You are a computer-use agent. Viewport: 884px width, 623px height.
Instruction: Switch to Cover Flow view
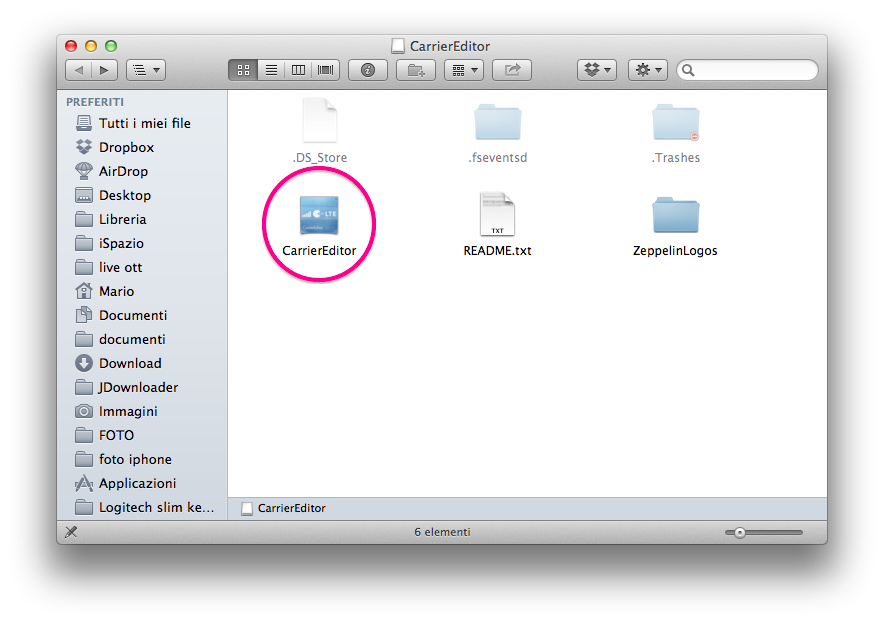point(325,70)
